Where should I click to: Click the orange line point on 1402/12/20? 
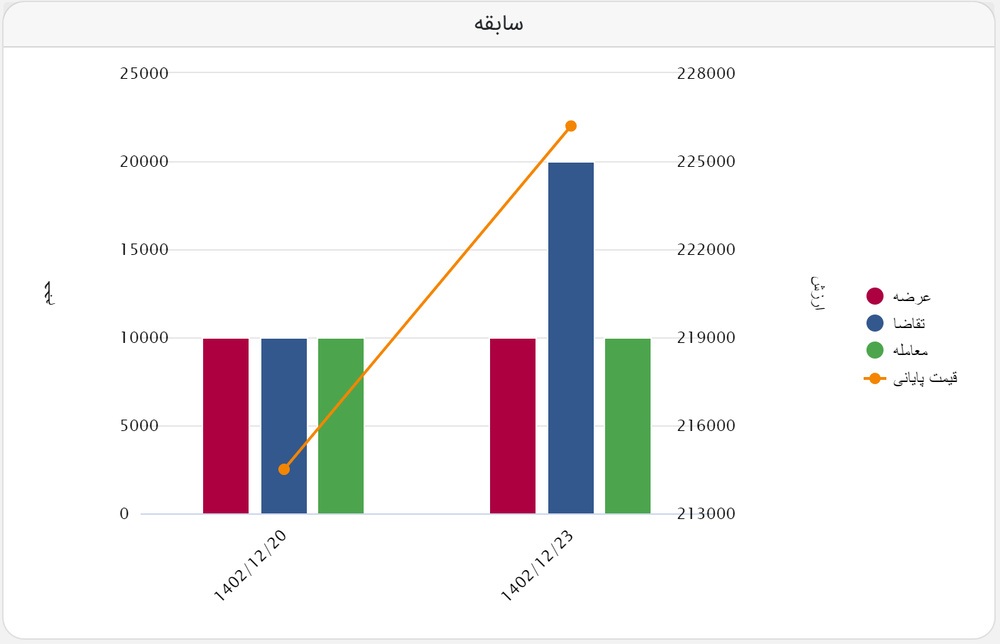[x=284, y=469]
